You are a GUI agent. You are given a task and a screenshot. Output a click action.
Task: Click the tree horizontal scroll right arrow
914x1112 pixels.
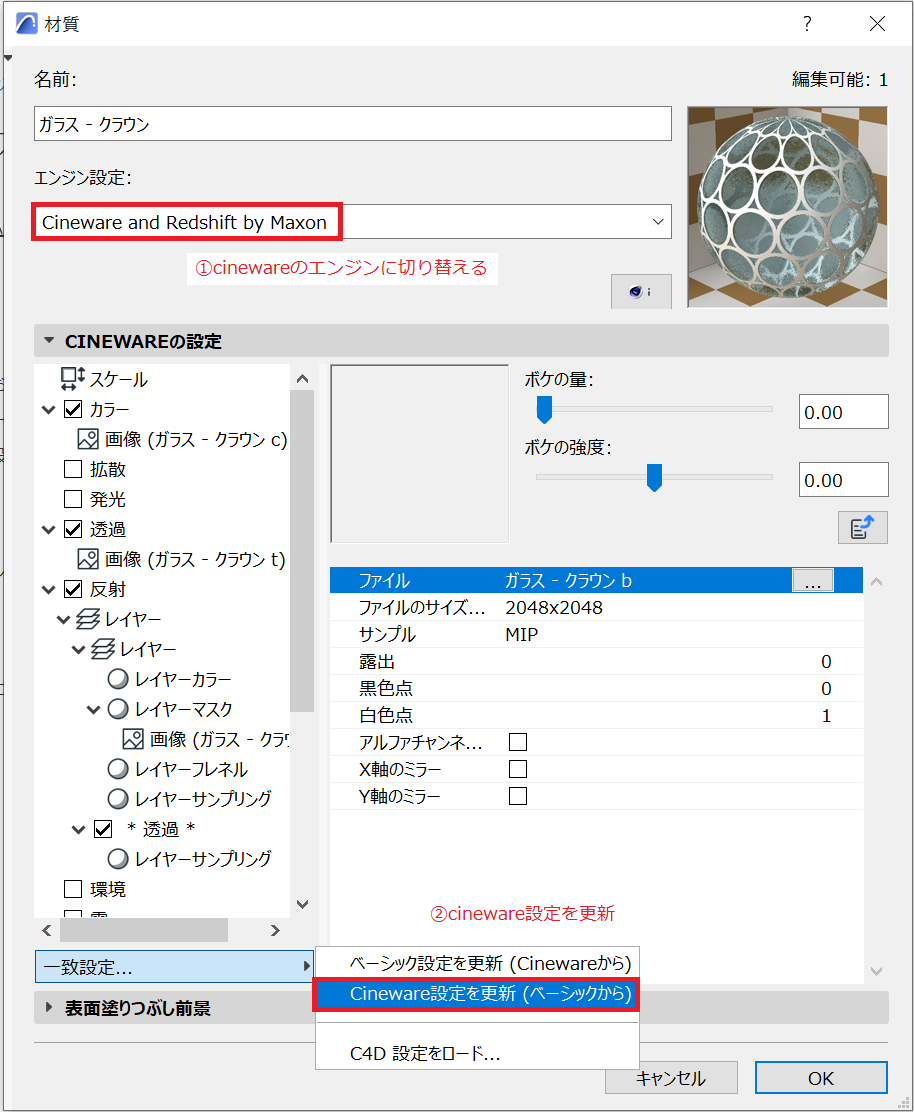tap(275, 930)
